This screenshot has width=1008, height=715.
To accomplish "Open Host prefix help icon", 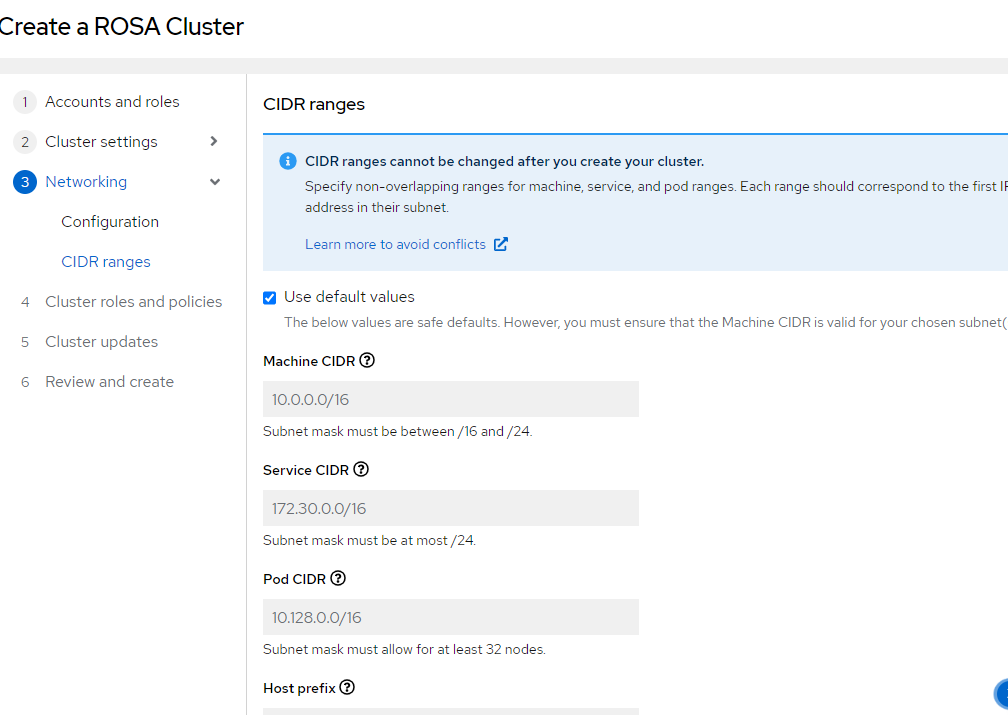I will pyautogui.click(x=347, y=687).
